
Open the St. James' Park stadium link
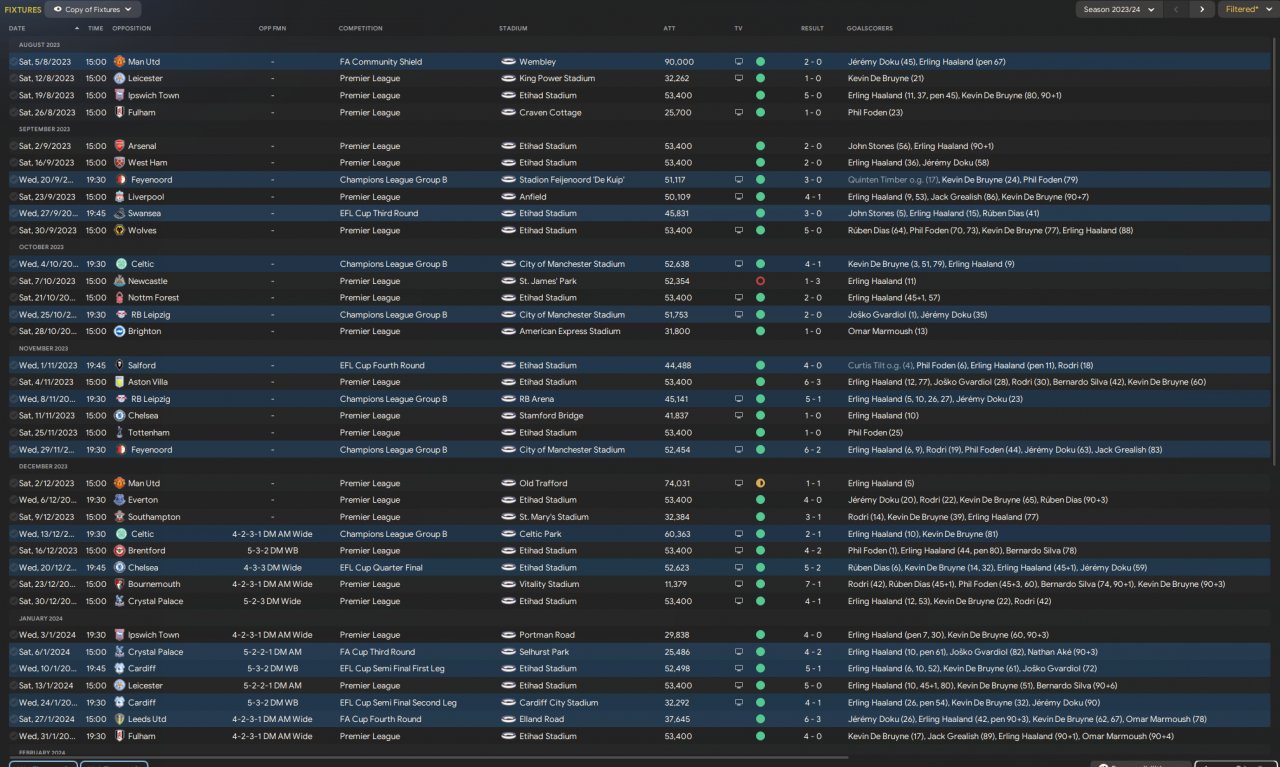tap(547, 281)
